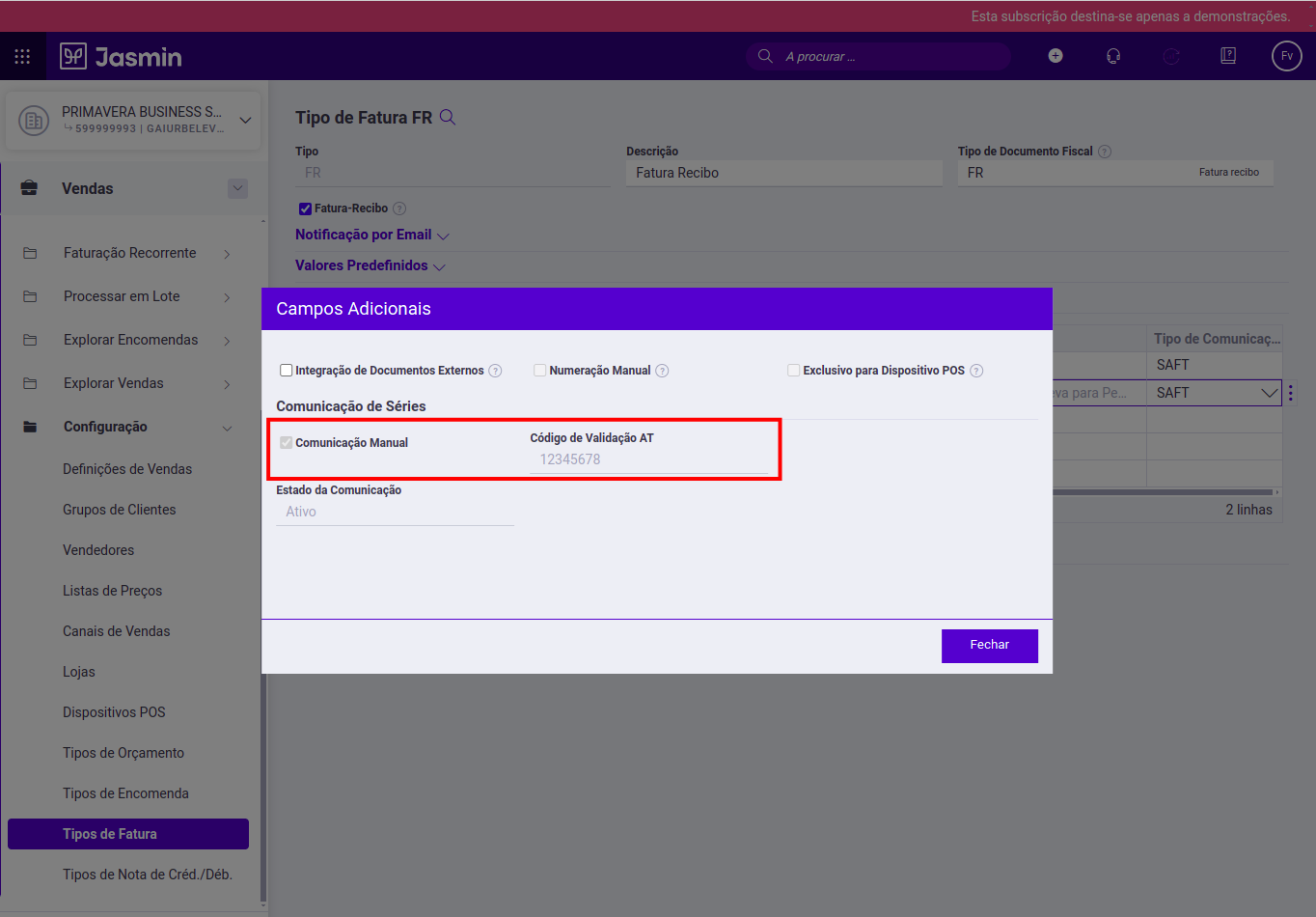This screenshot has height=917, width=1316.
Task: Click the Descrição input field
Action: coord(783,172)
